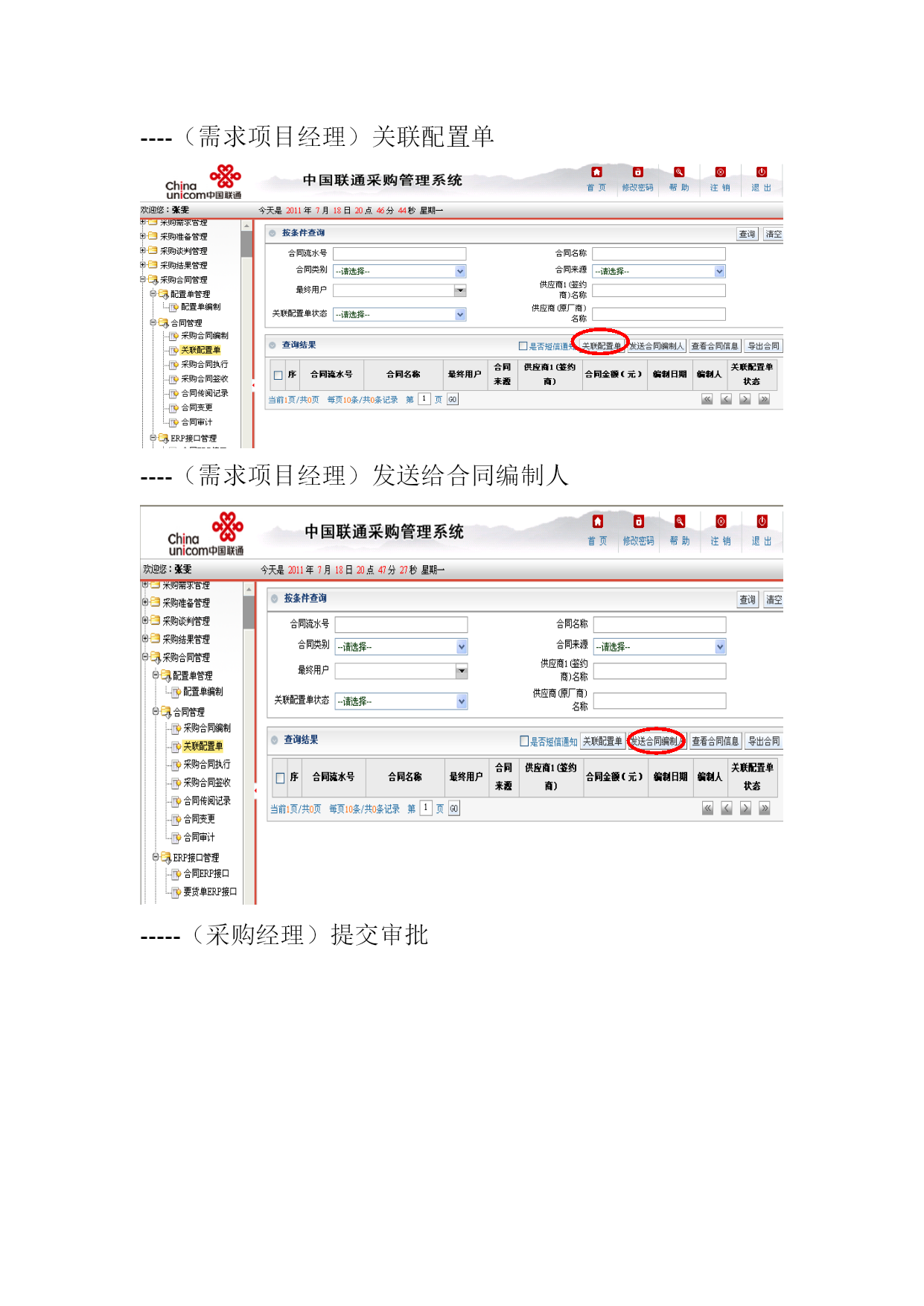The height and width of the screenshot is (1306, 924).
Task: Click the GO page-jump button in lower screenshot
Action: tap(453, 809)
